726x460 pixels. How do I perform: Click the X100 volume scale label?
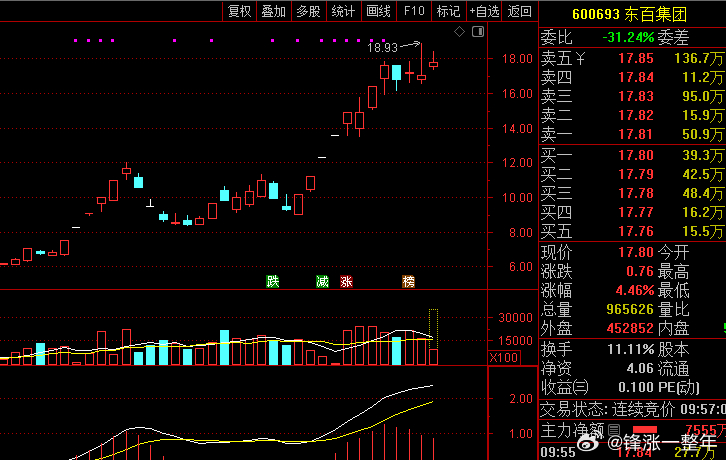(x=504, y=358)
